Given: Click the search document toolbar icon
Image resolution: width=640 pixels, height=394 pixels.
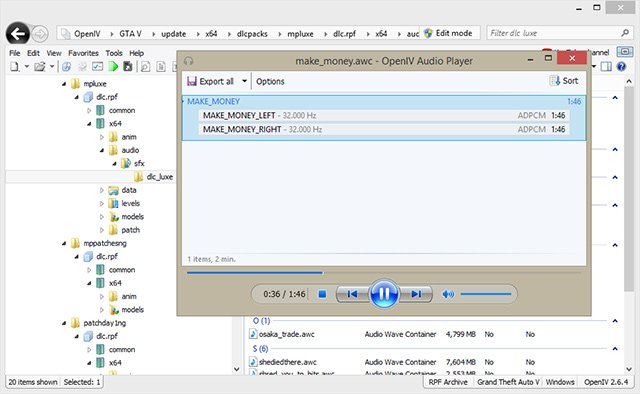Looking at the screenshot, I should [x=145, y=67].
